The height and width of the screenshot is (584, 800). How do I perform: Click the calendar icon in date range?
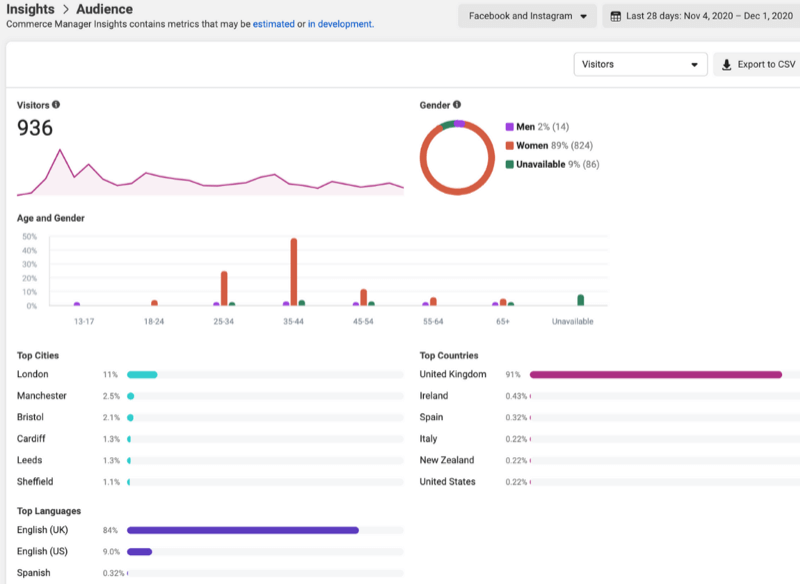tap(616, 16)
